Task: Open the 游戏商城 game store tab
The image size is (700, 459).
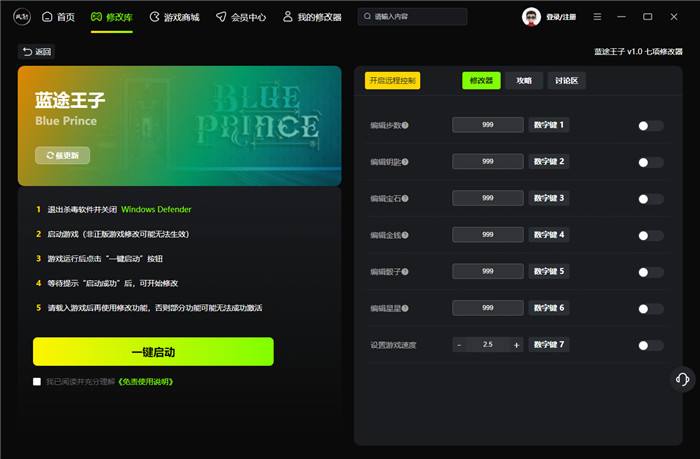Action: [175, 17]
